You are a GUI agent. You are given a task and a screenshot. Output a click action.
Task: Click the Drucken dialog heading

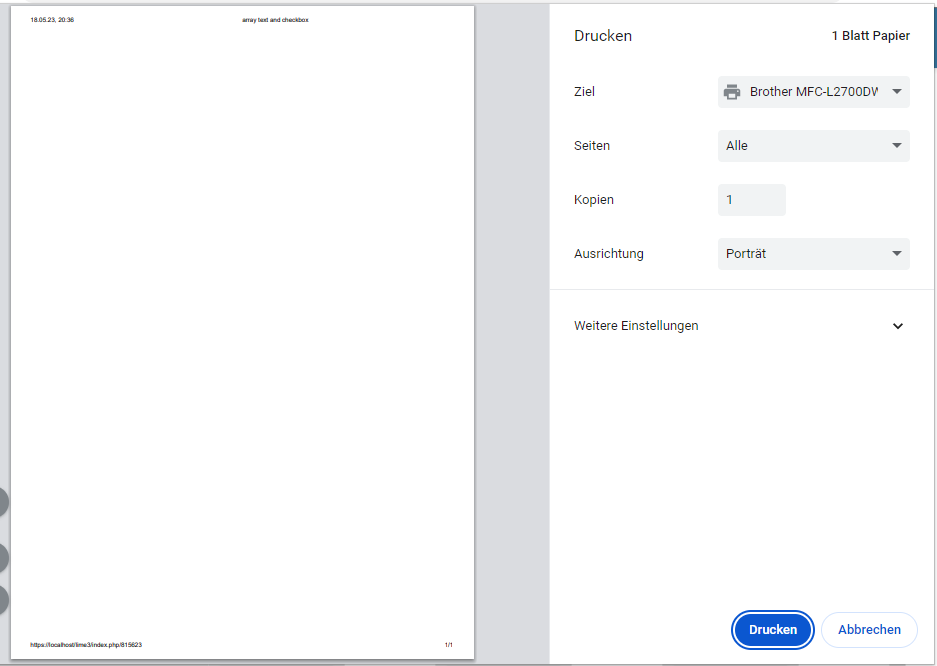(x=603, y=36)
